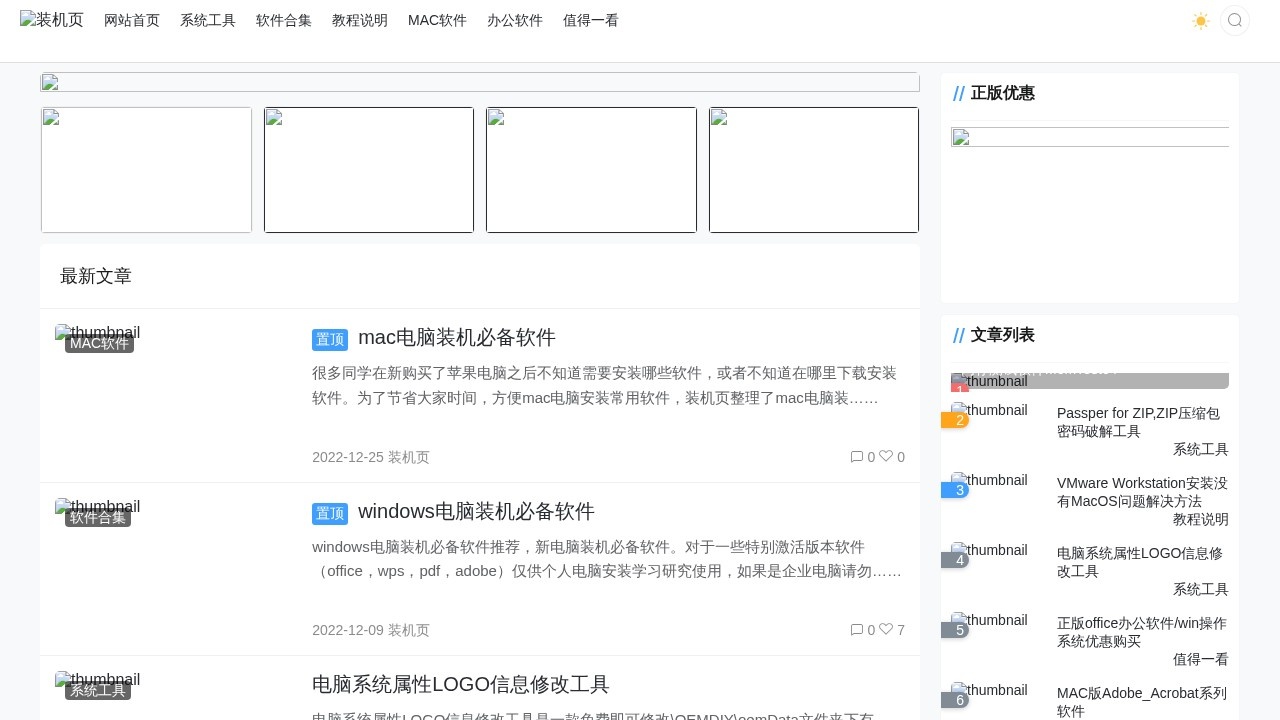Toggle the sun light/dark theme switch
Viewport: 1280px width, 720px height.
click(x=1200, y=21)
